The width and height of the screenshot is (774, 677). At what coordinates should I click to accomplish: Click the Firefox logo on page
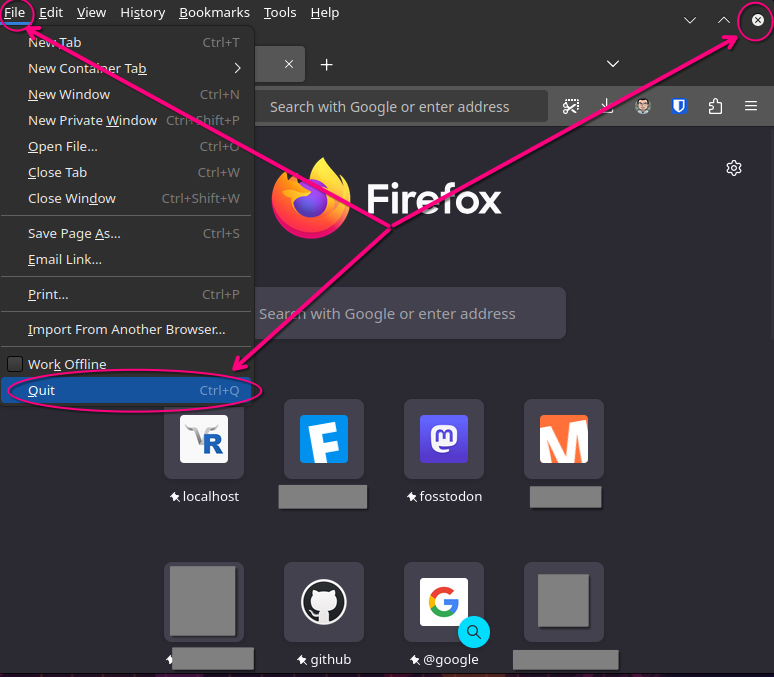[311, 198]
